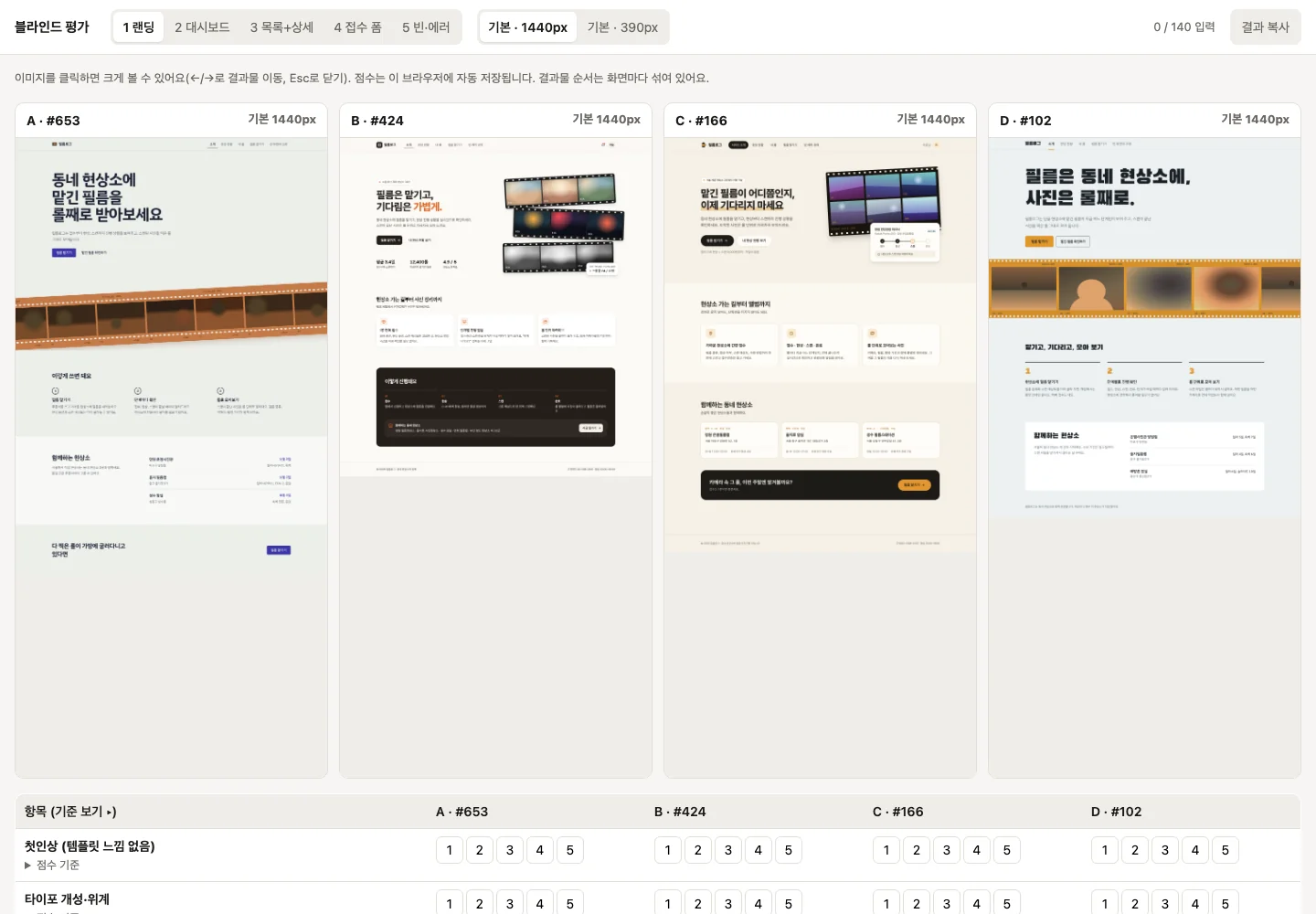The width and height of the screenshot is (1316, 914).
Task: Give D · #102 a 첫인상 score of 3
Action: tap(1165, 850)
